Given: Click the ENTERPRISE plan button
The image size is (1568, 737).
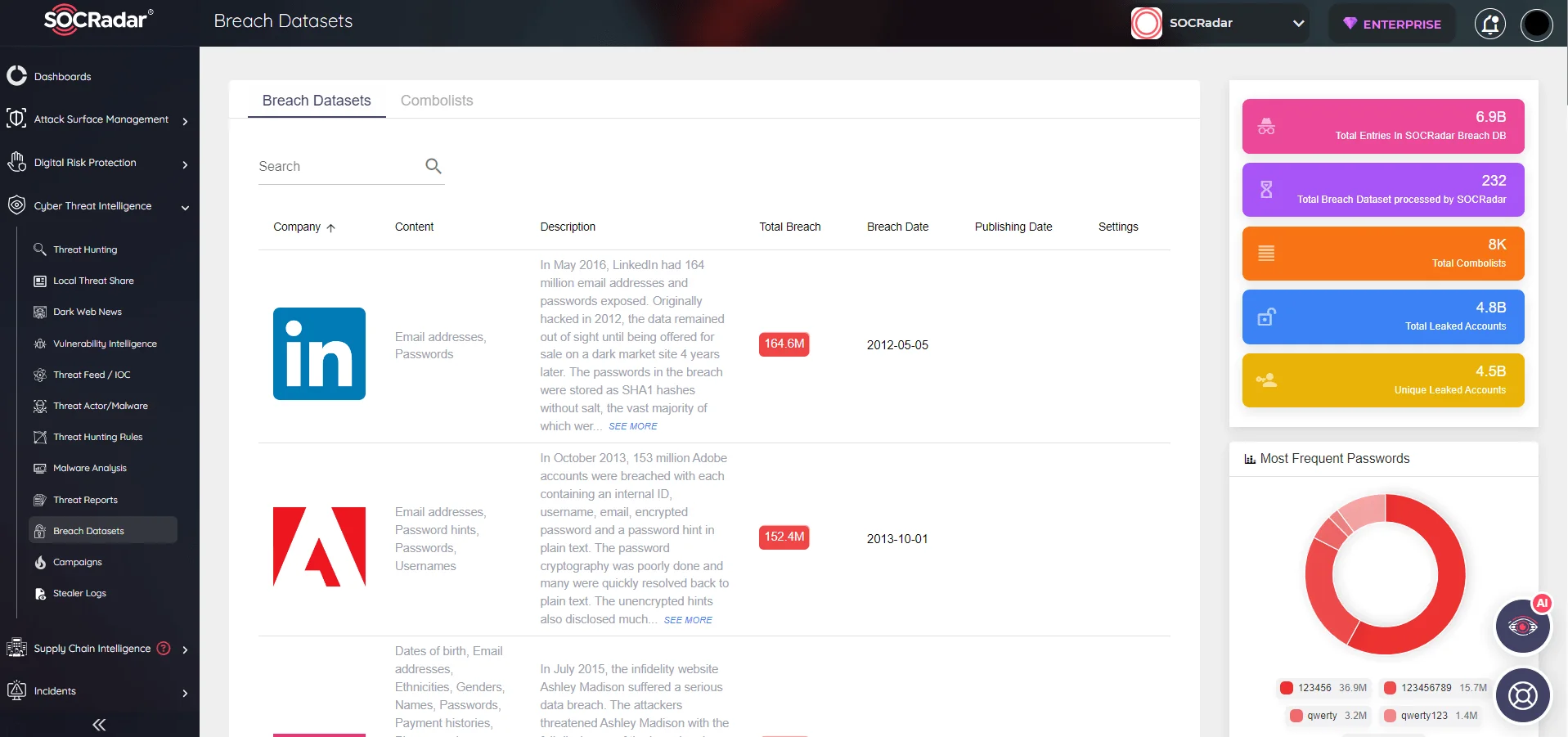Looking at the screenshot, I should [1391, 24].
